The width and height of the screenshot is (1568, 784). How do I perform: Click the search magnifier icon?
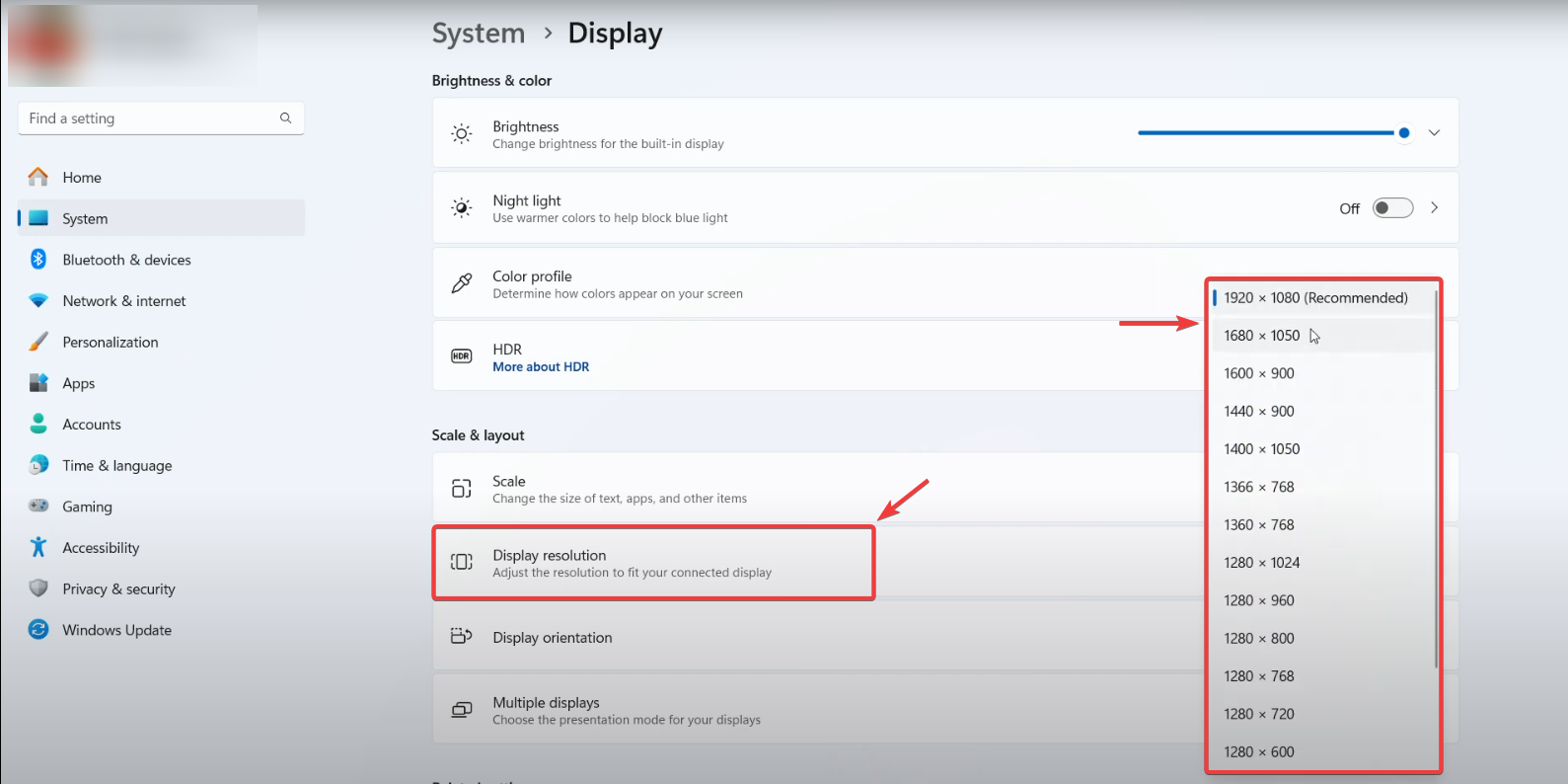[285, 118]
